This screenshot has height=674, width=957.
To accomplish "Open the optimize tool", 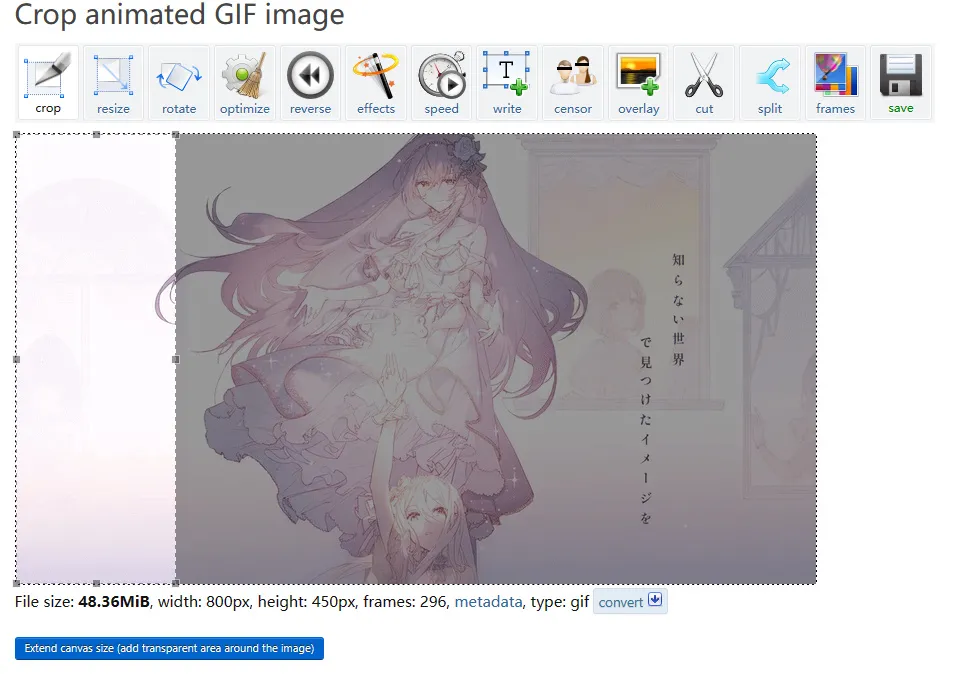I will (245, 82).
